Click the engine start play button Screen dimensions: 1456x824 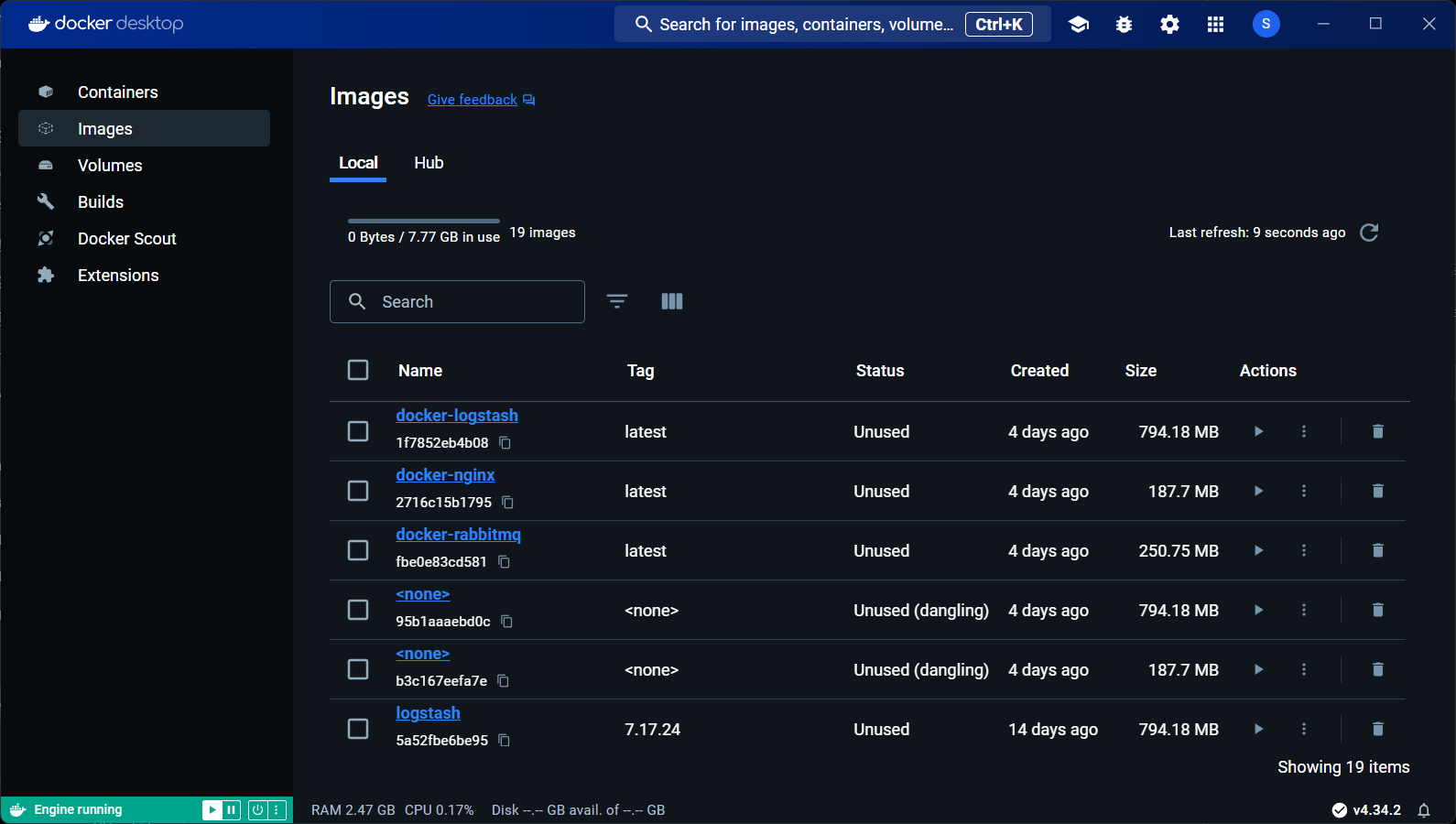pos(212,809)
